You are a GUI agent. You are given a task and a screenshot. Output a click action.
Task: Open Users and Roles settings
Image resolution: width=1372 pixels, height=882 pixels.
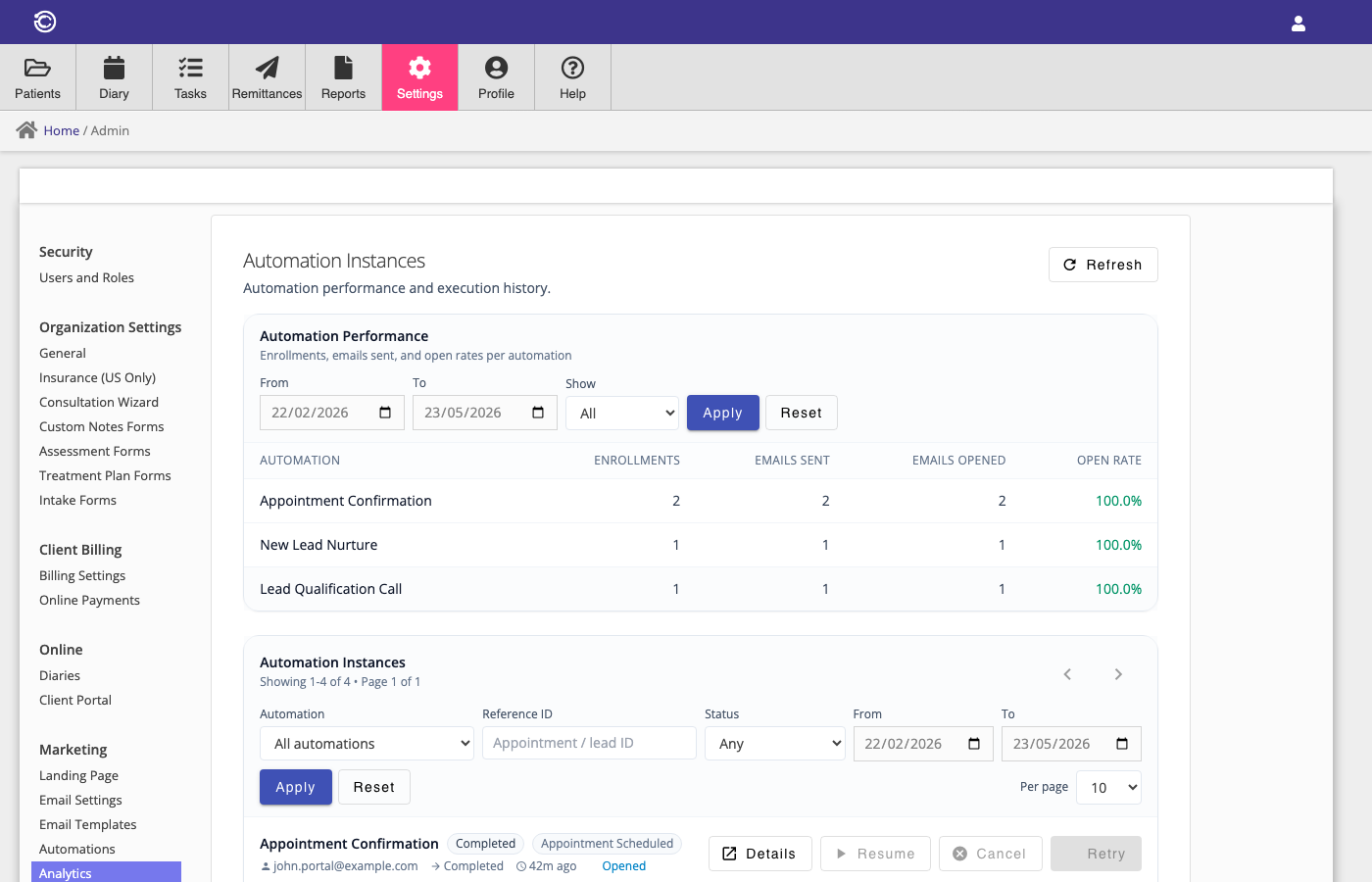[x=87, y=277]
